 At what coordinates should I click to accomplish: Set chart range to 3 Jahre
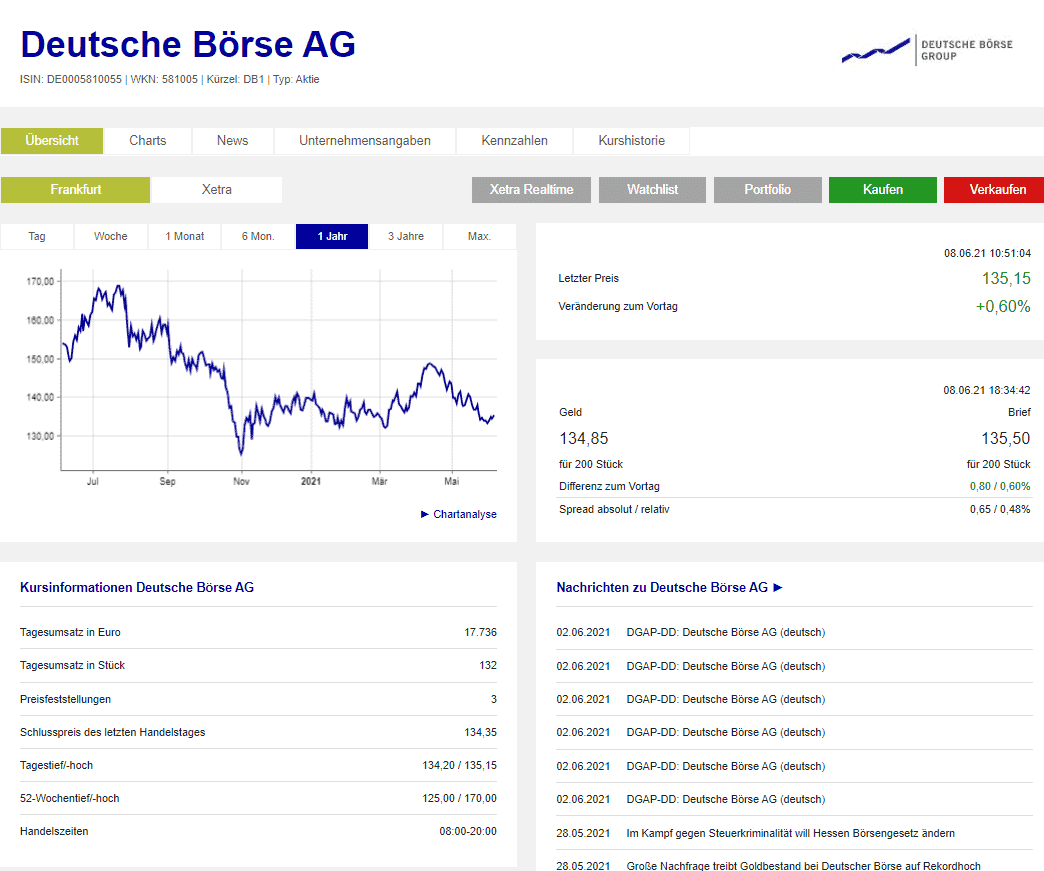[x=405, y=236]
